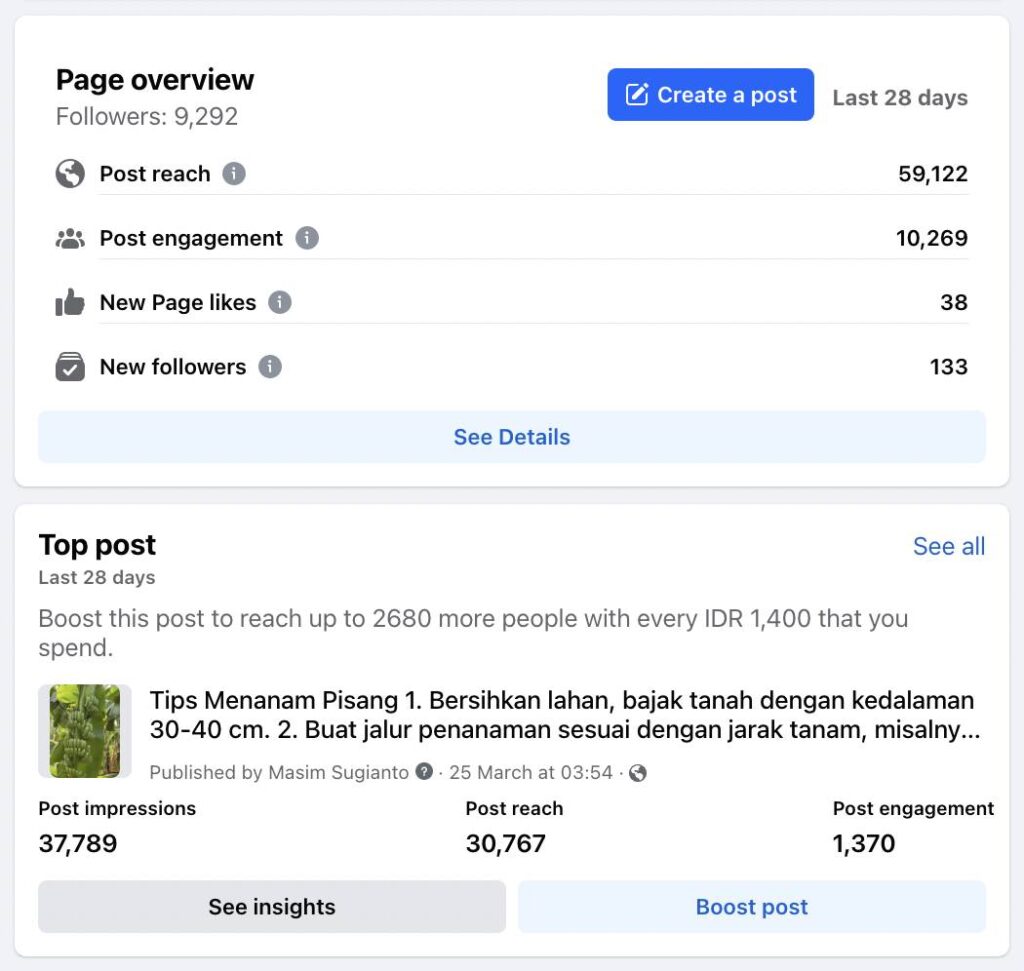Click the thumbs-up icon beside New Page likes

coord(70,303)
